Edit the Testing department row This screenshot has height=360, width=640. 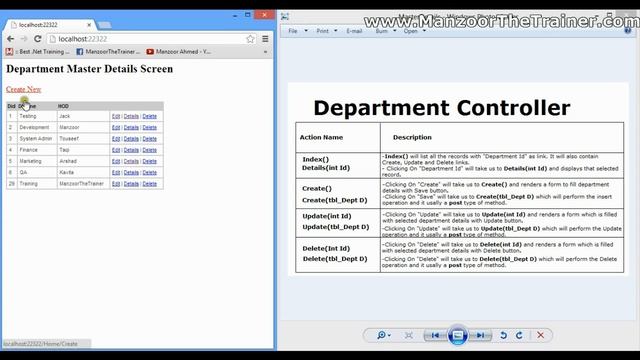(x=116, y=116)
